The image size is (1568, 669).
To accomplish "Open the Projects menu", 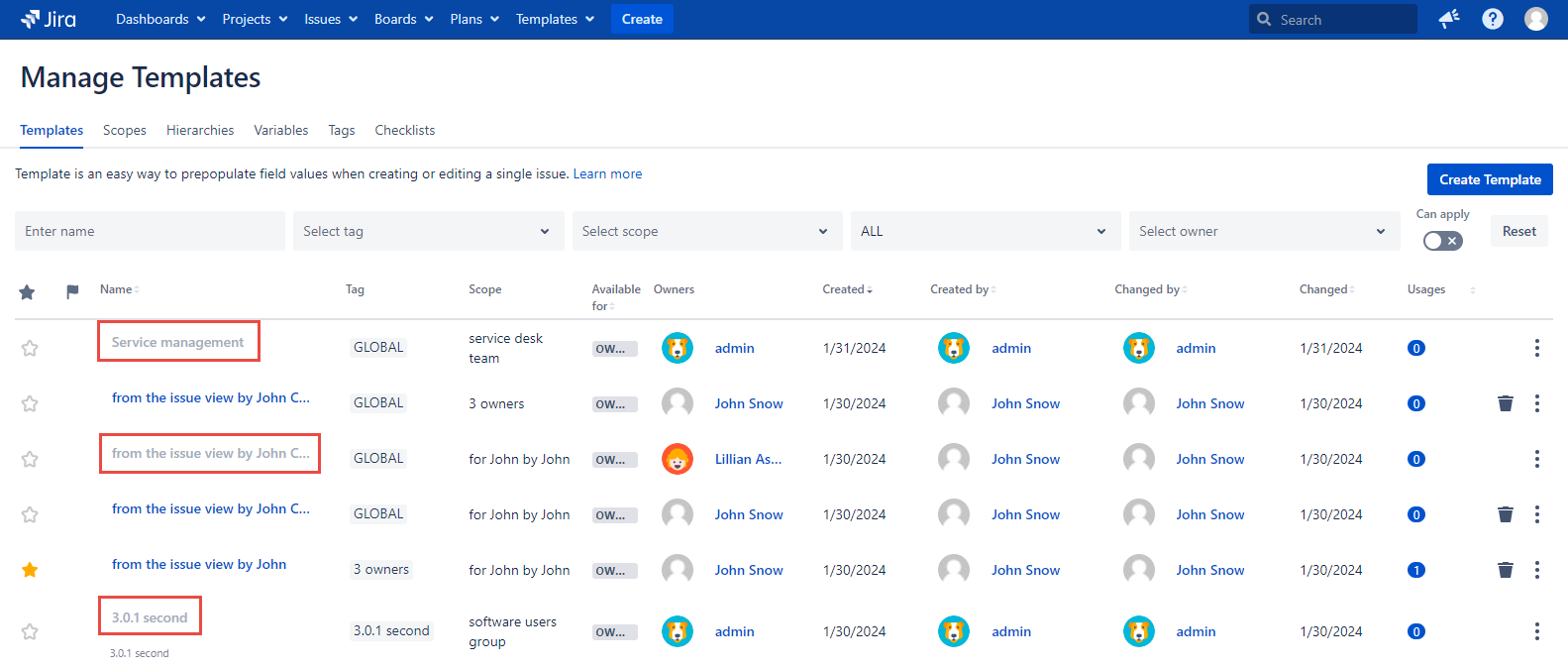I will 255,19.
